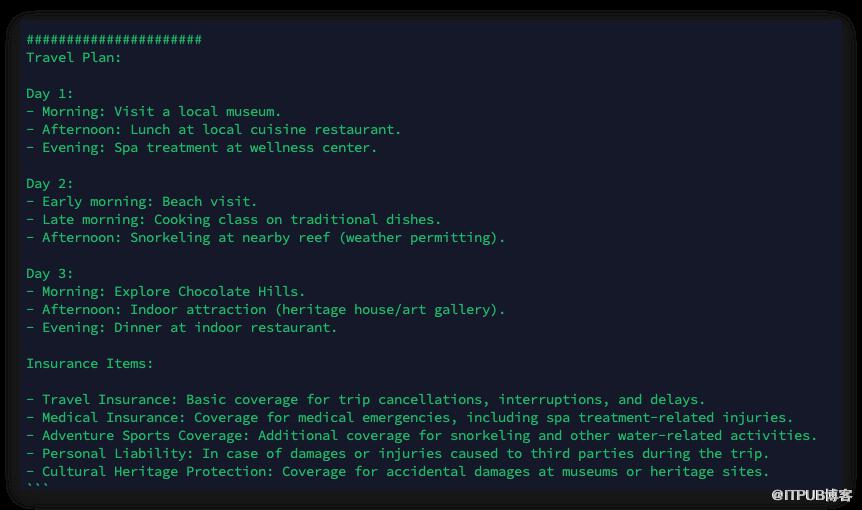Screen dimensions: 862x510
Task: Click the "Early morning: Beach visit" line
Action: 142,201
